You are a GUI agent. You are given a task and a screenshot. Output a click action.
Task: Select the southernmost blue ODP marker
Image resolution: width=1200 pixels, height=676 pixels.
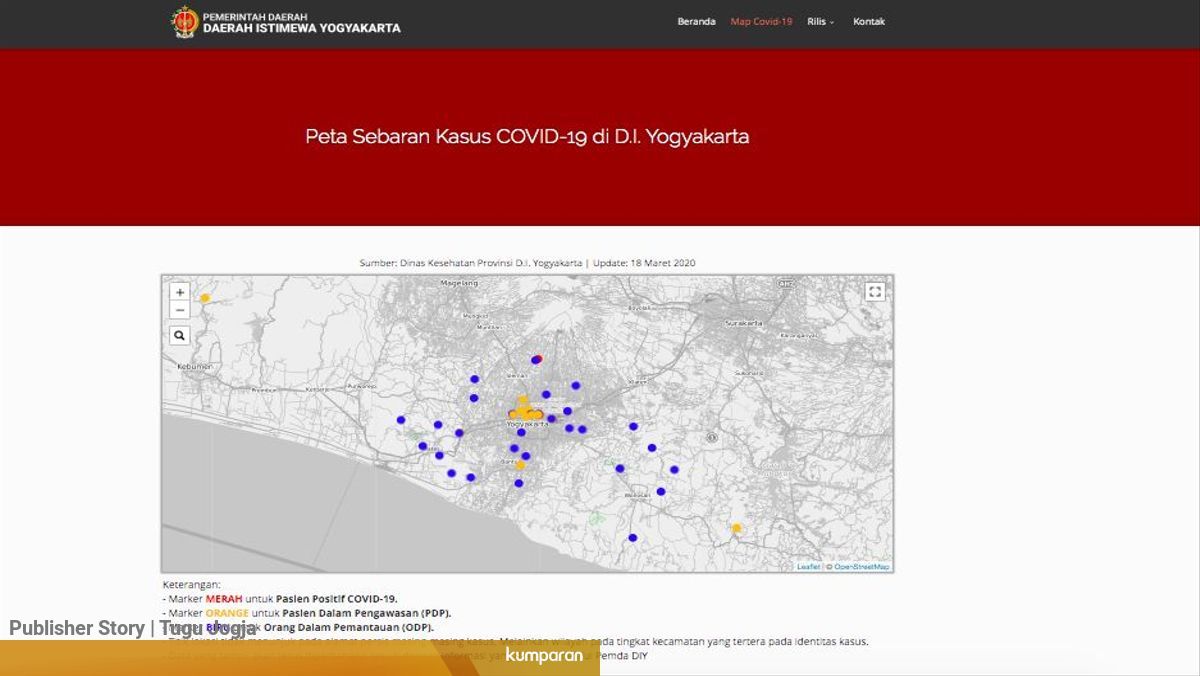tap(633, 538)
